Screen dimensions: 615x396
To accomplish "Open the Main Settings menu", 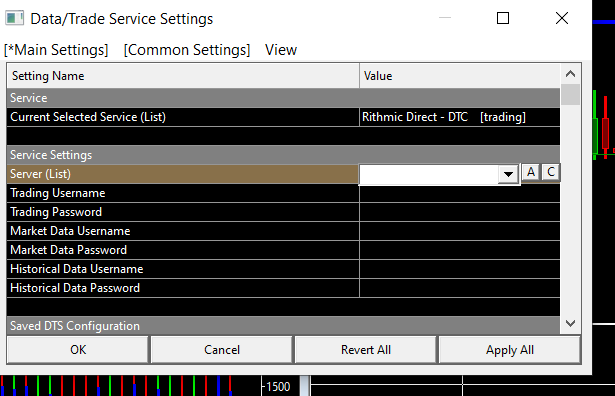I will pos(56,50).
